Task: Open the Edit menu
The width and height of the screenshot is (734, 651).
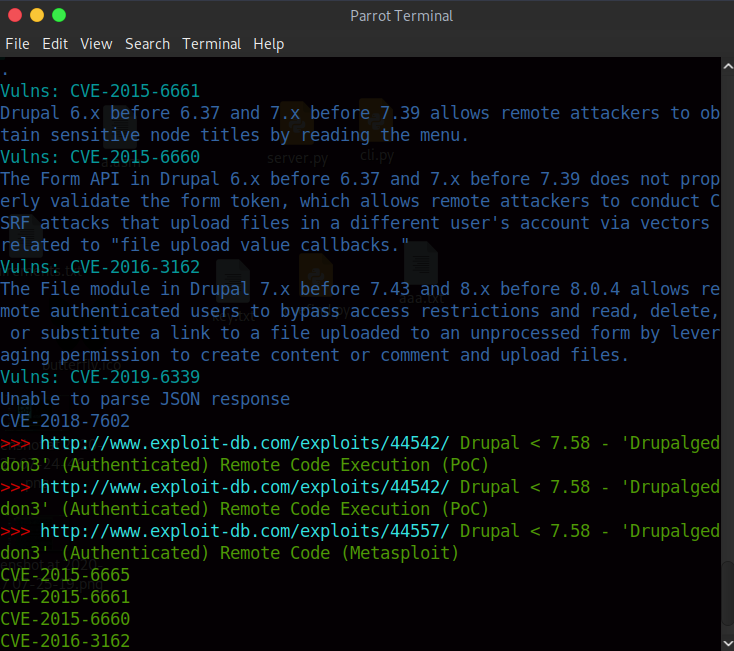Action: pyautogui.click(x=55, y=44)
